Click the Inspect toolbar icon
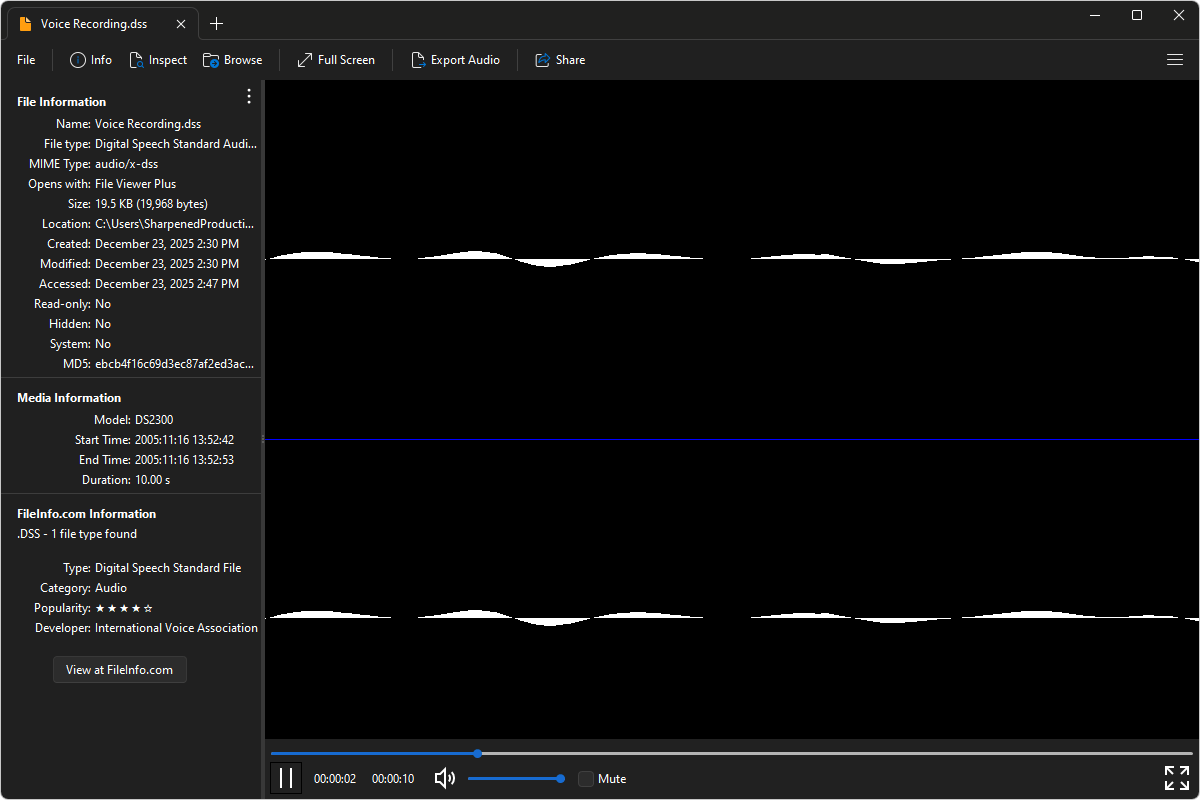Screen dimensions: 1200x800 click(x=158, y=60)
